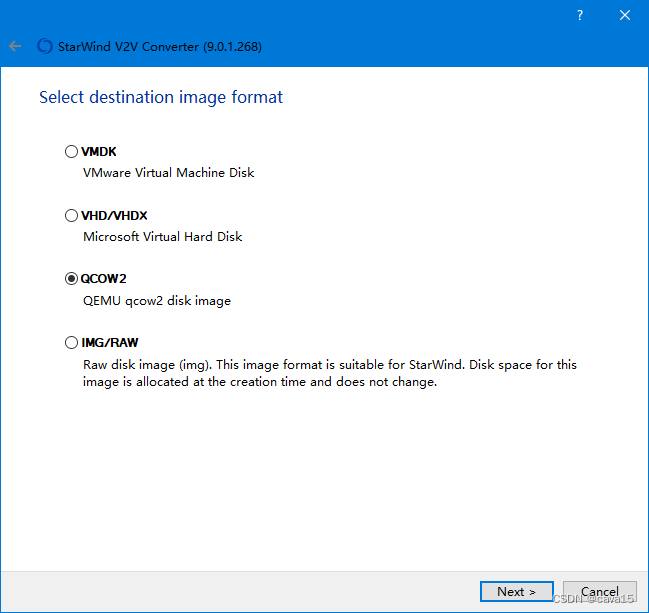This screenshot has width=649, height=613.
Task: Select the VHD/VHDX radio button
Action: (x=71, y=215)
